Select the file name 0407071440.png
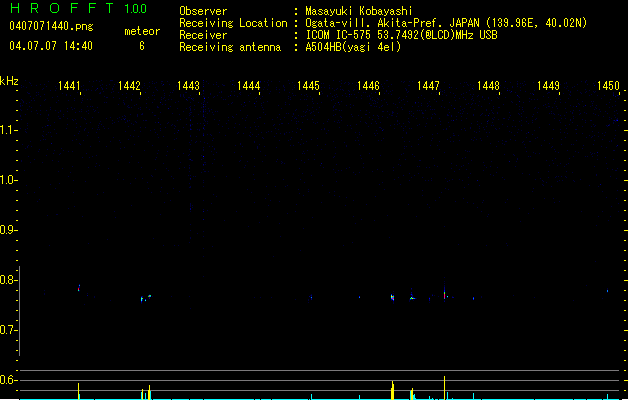 coord(51,26)
